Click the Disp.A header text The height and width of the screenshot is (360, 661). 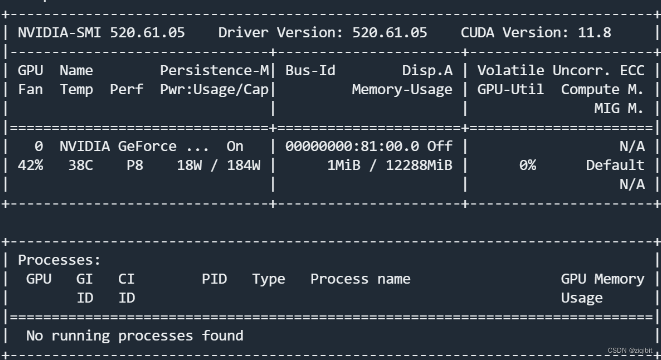coord(427,70)
